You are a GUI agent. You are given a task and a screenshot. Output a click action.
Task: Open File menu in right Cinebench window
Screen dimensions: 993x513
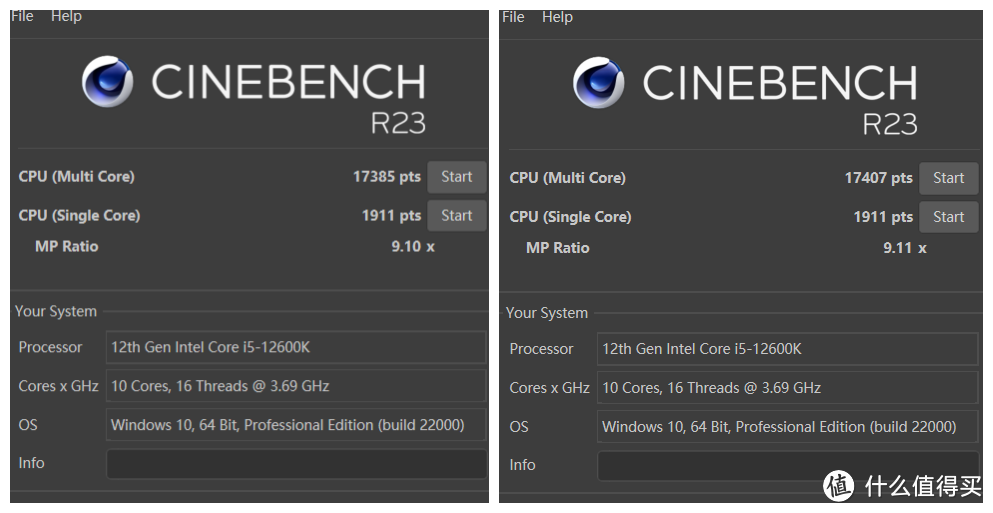513,17
